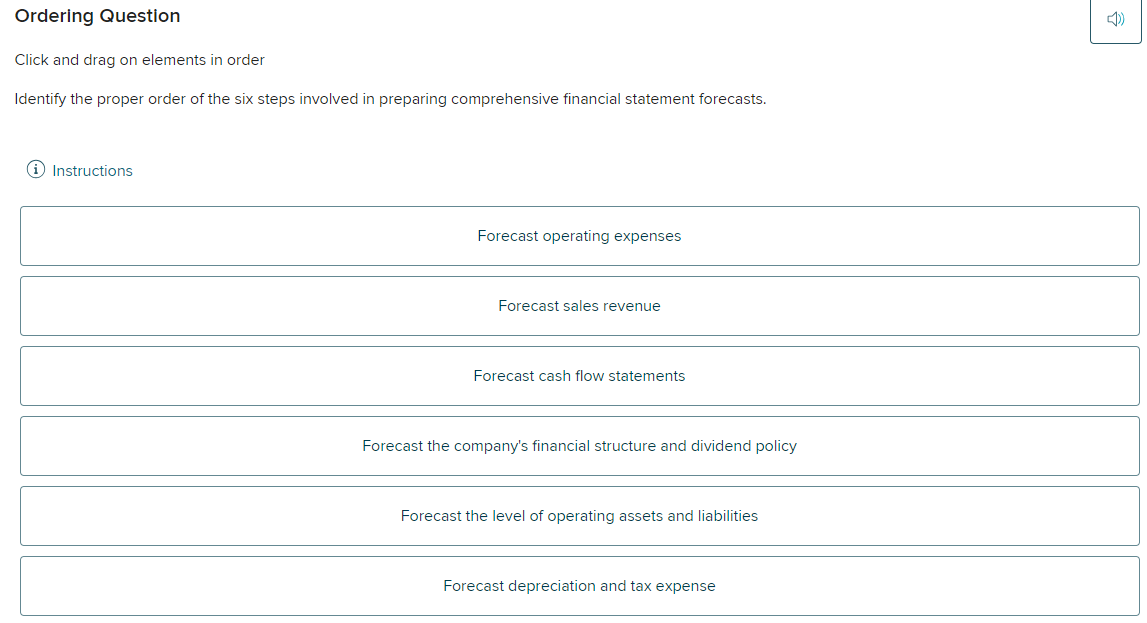Click Forecast depreciation and tax expense
This screenshot has height=623, width=1147.
[x=578, y=586]
